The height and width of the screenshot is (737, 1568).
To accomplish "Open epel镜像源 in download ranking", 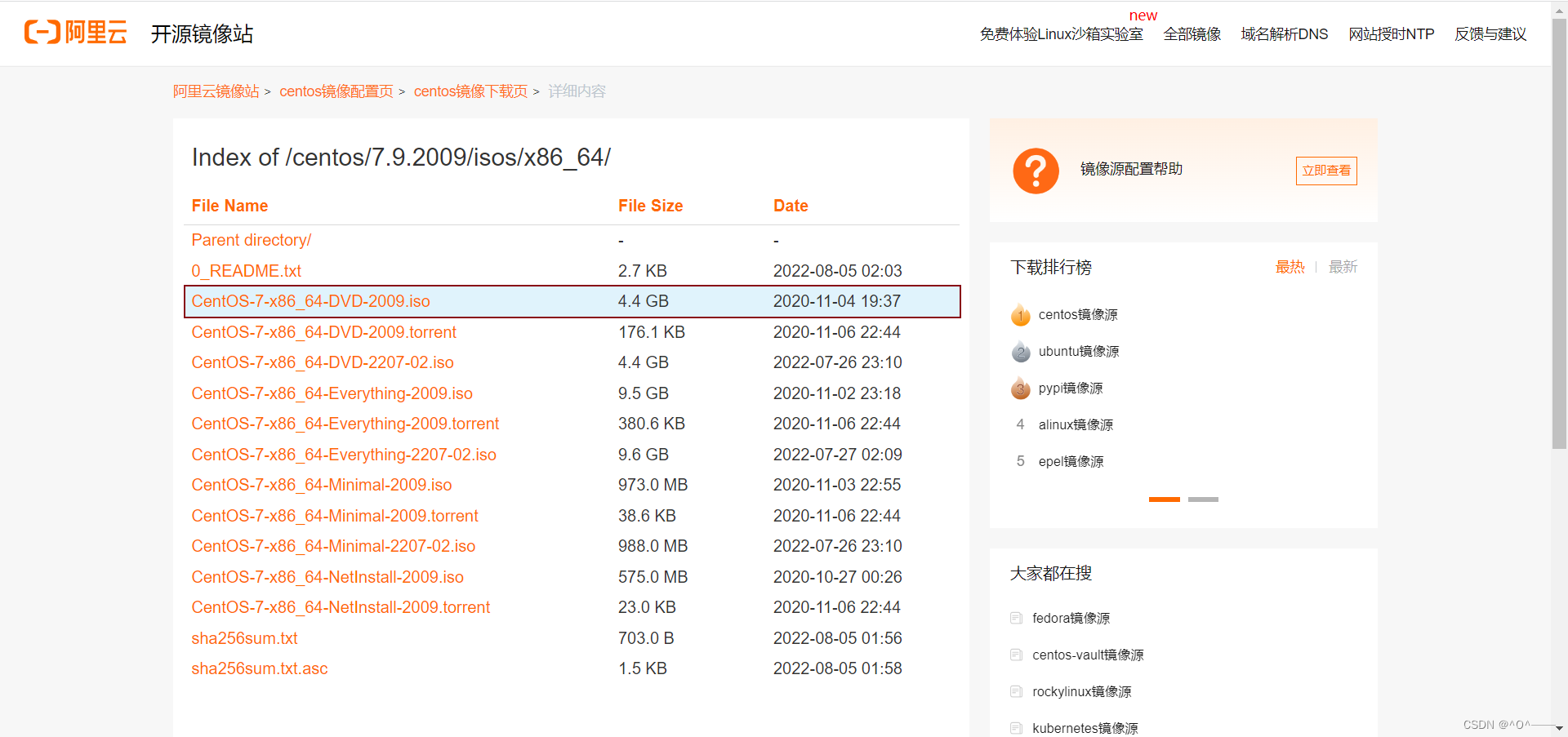I will tap(1071, 462).
